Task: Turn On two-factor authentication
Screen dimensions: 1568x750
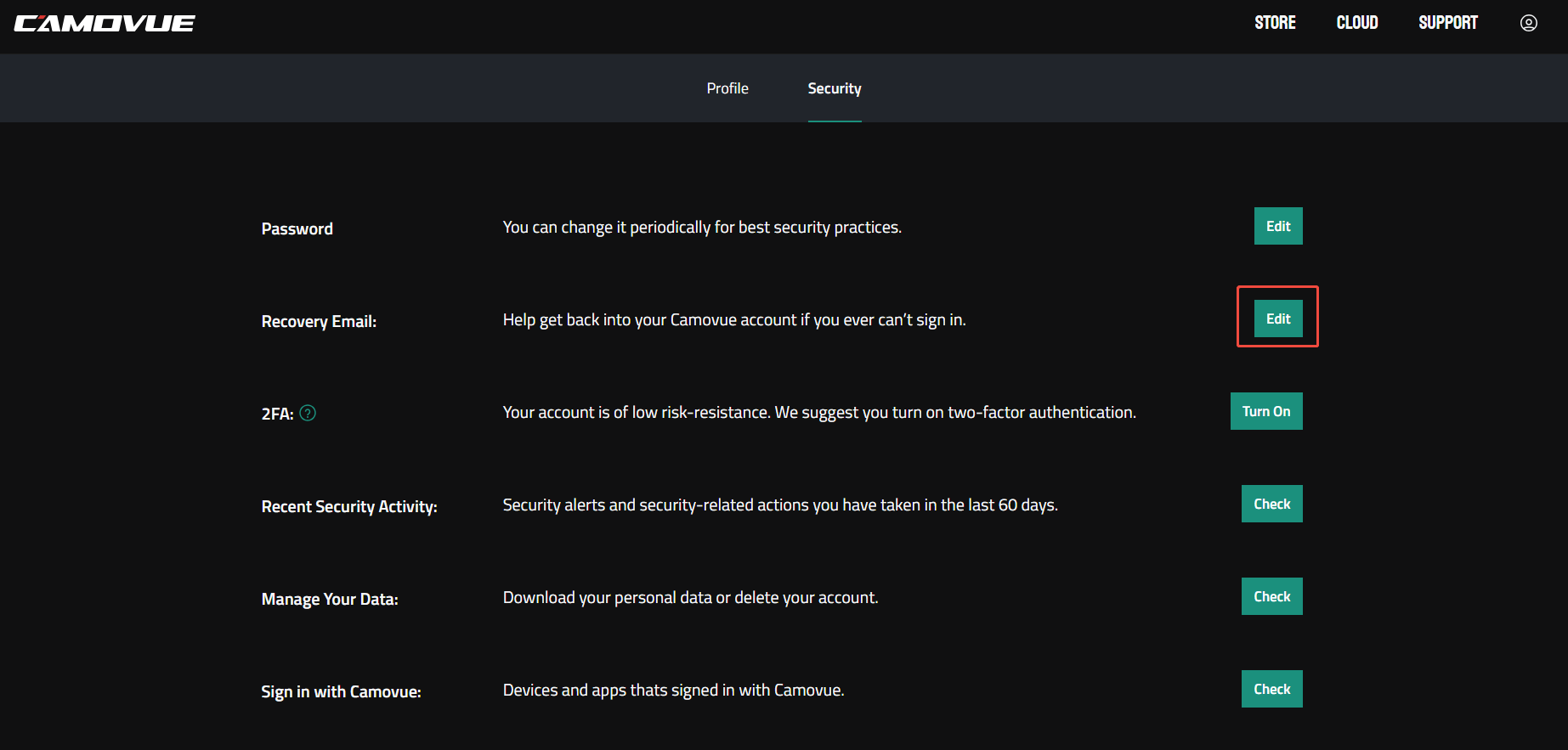Action: click(1266, 411)
